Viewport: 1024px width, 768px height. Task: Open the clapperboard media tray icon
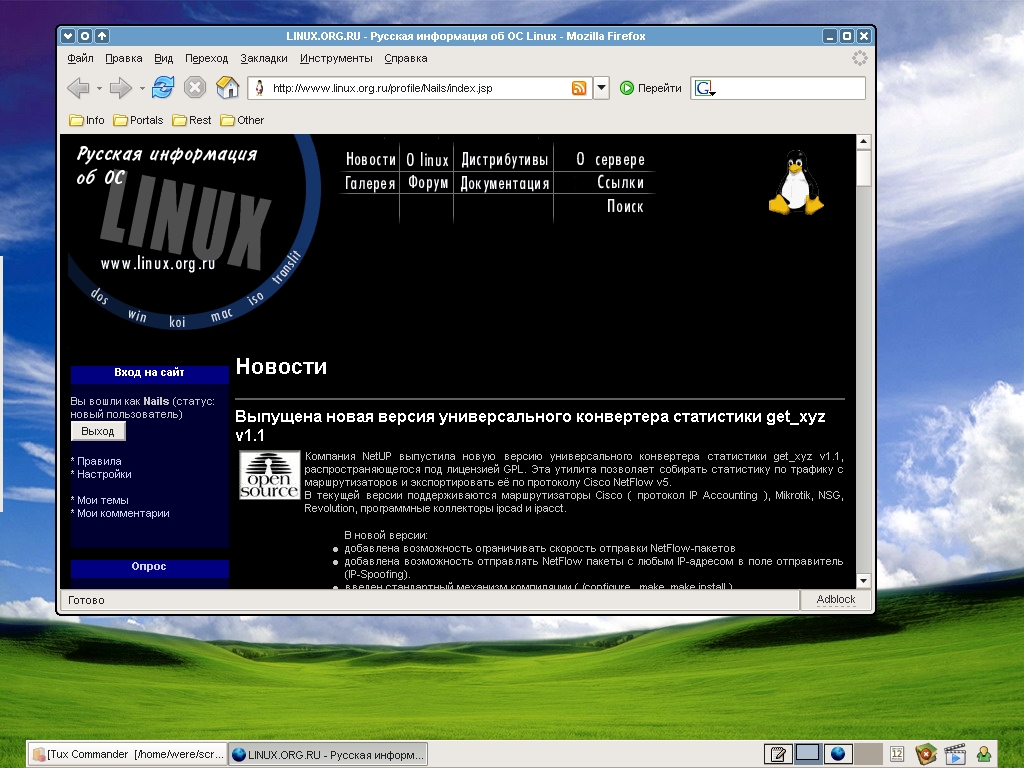point(955,754)
